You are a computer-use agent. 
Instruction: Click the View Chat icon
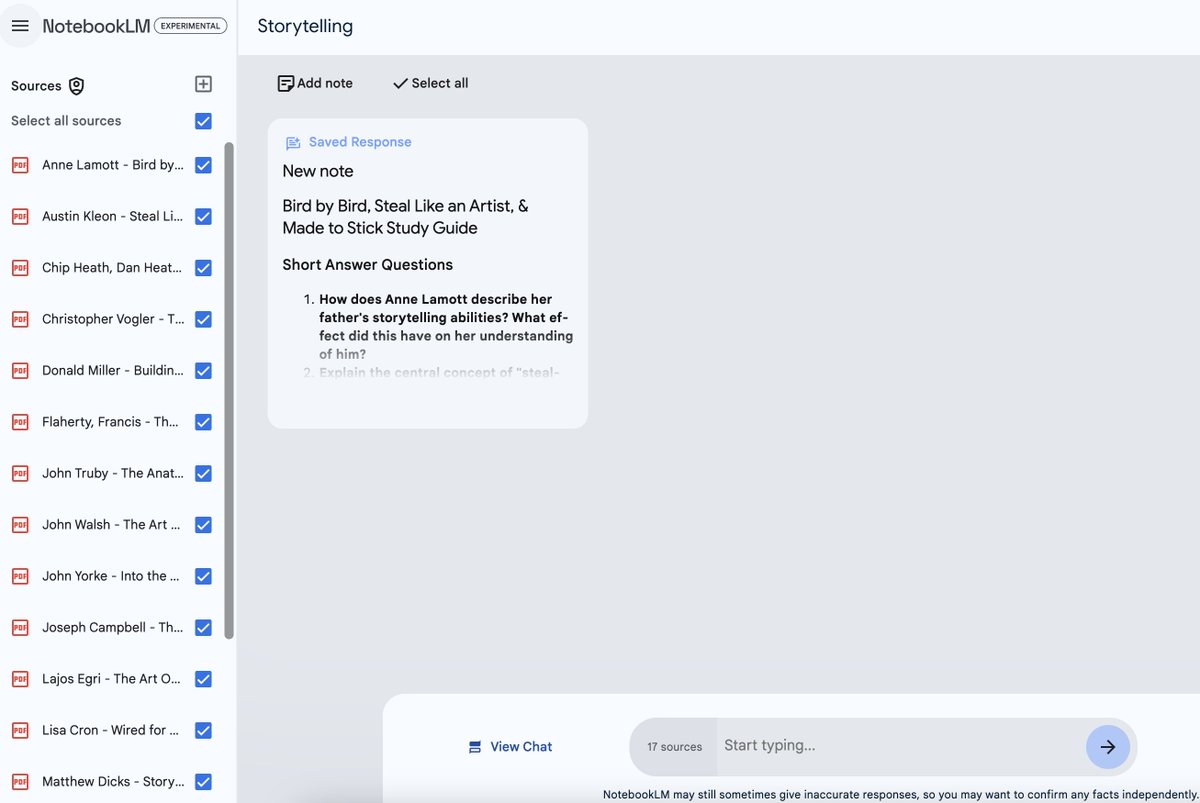click(475, 747)
